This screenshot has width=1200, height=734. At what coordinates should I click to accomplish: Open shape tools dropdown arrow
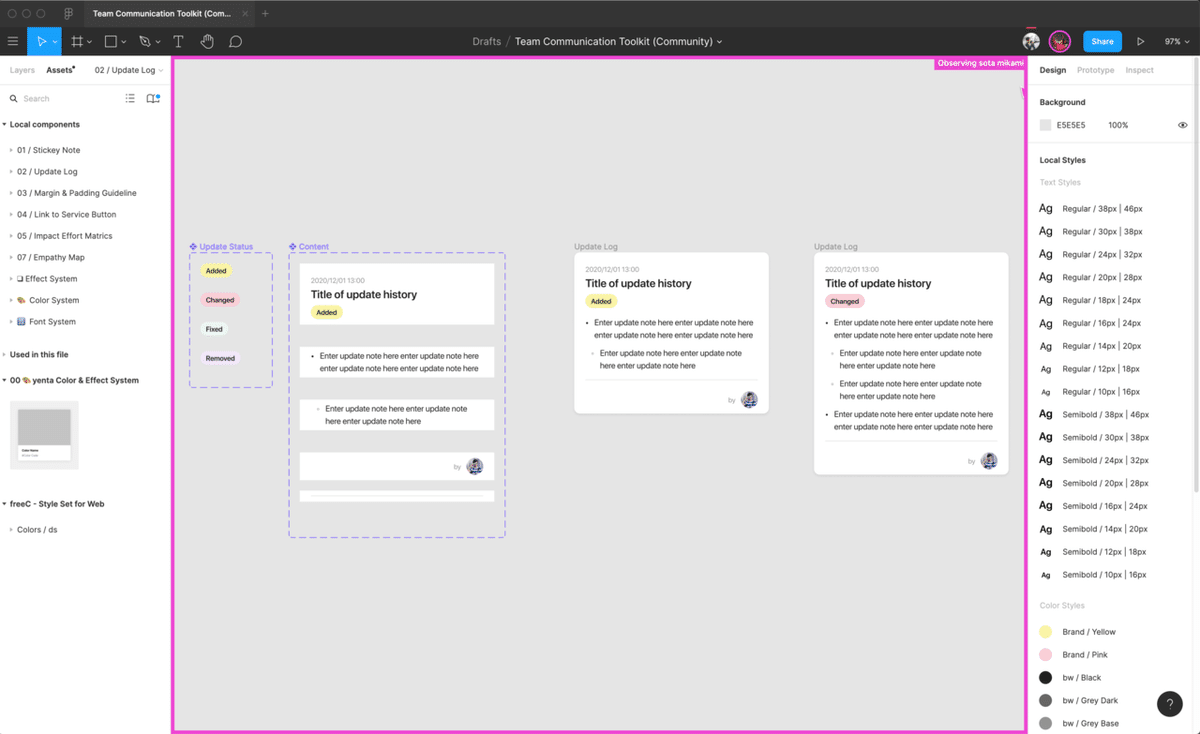click(x=124, y=42)
